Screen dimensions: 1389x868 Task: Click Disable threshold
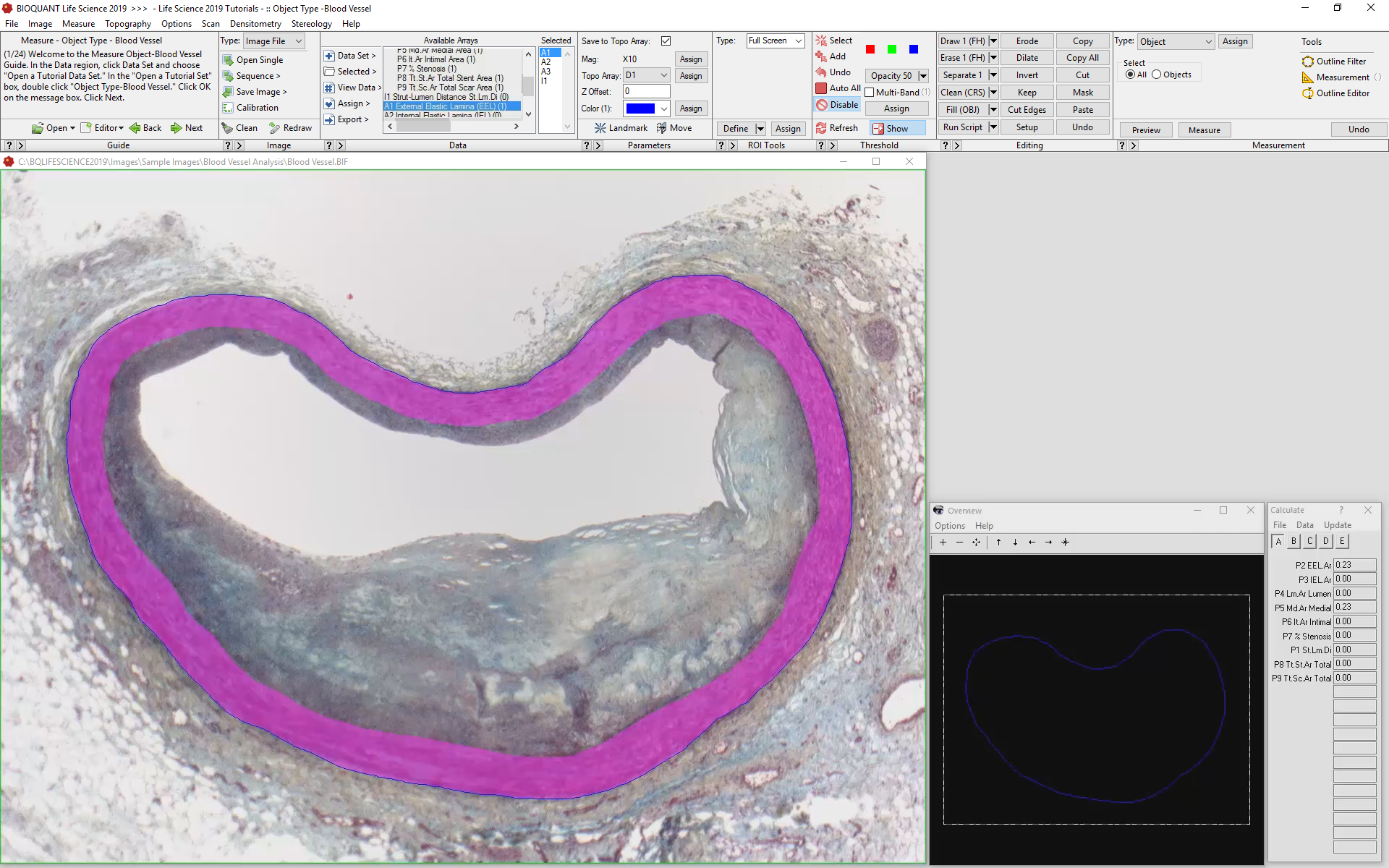(837, 105)
